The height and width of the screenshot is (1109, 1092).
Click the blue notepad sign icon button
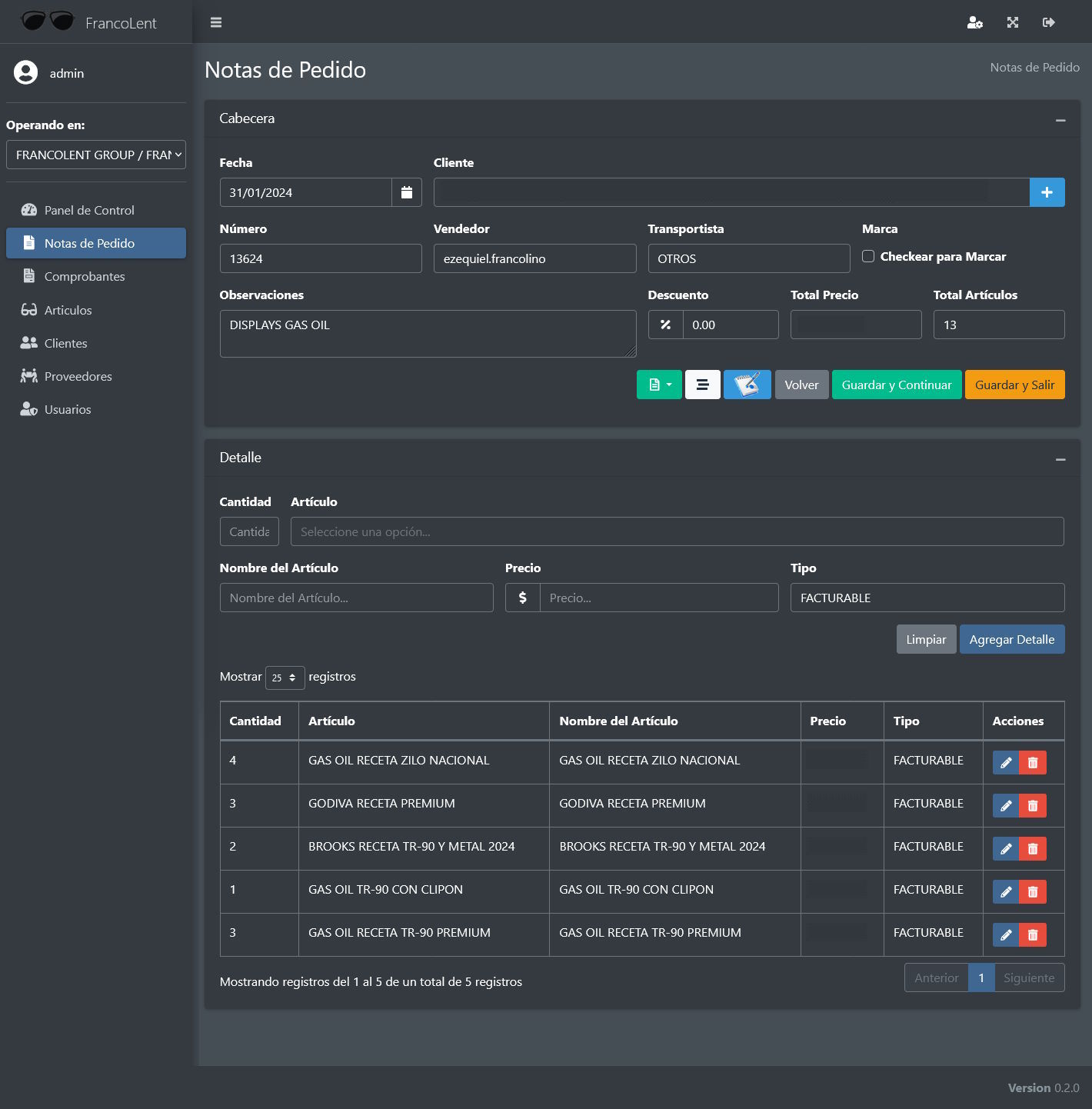(747, 385)
